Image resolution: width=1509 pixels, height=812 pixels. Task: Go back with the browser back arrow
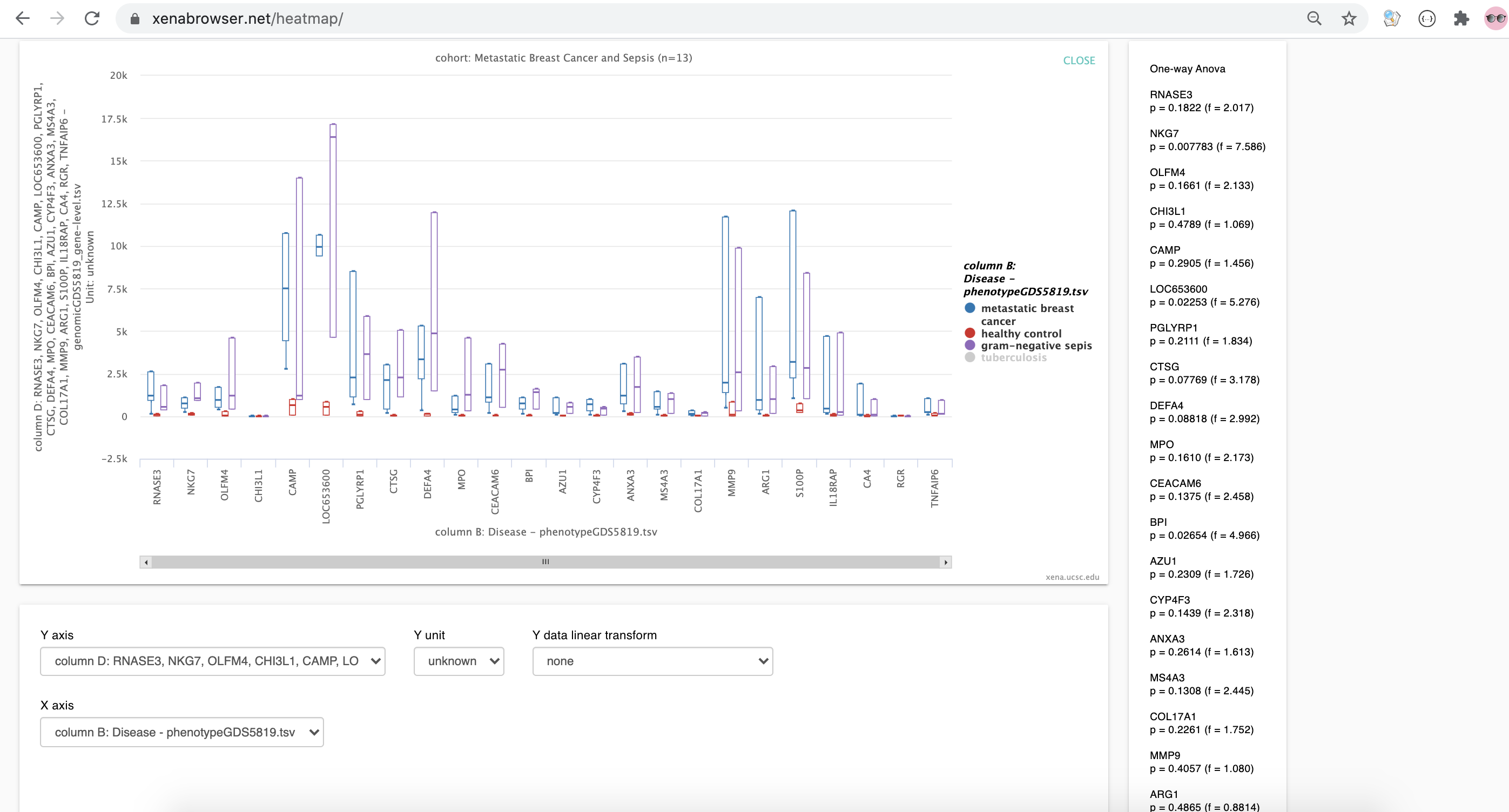pos(22,18)
